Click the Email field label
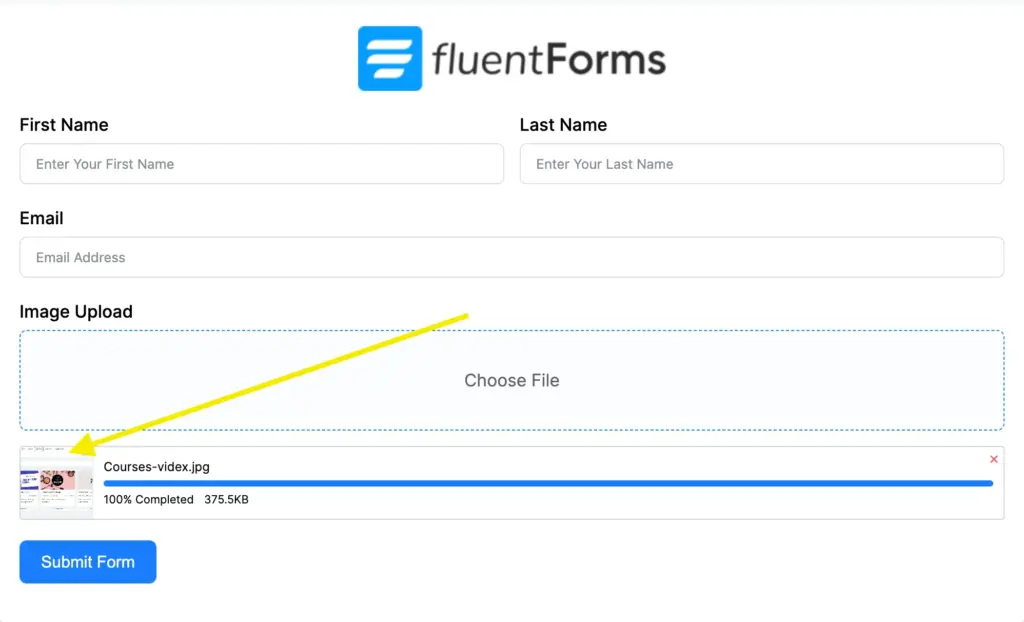The width and height of the screenshot is (1024, 622). point(41,218)
